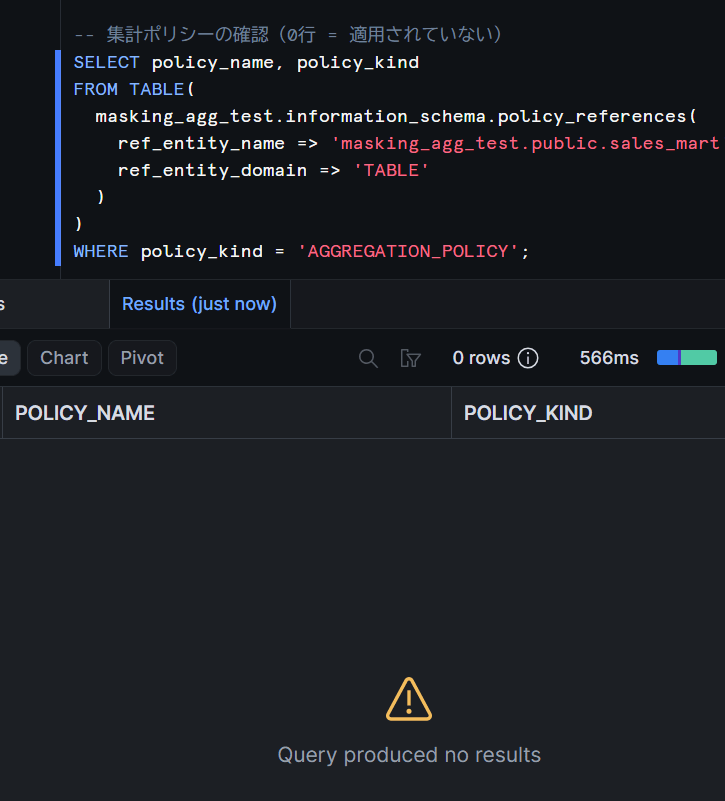The width and height of the screenshot is (725, 801).
Task: Click the blue statement marker in the gutter
Action: [58, 158]
